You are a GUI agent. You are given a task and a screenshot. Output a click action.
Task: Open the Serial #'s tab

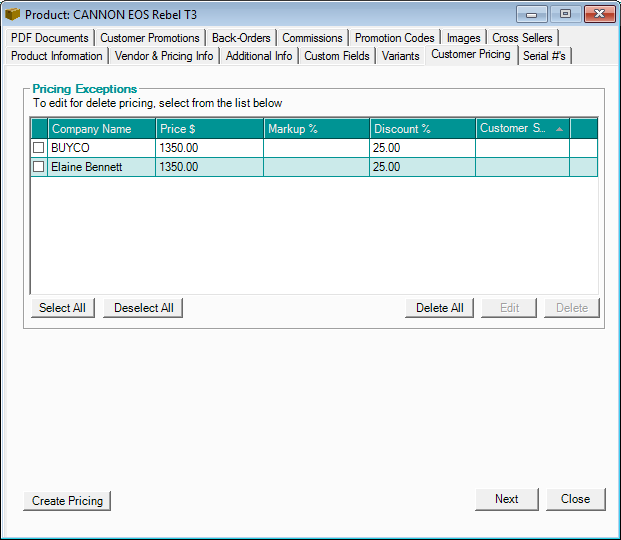tap(544, 56)
